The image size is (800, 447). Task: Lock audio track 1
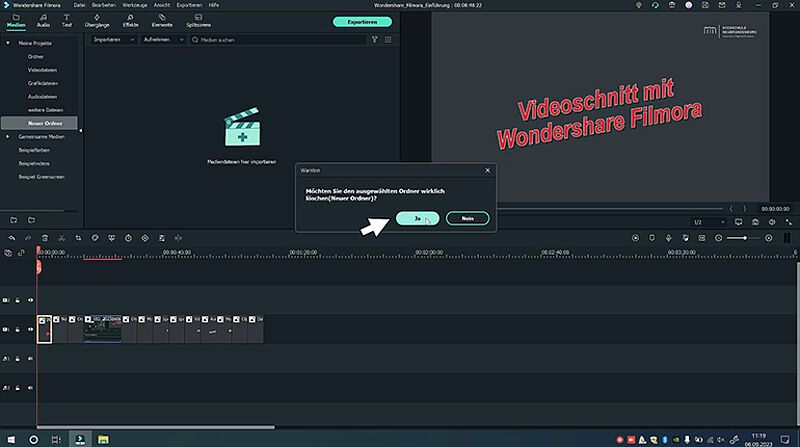pos(18,359)
